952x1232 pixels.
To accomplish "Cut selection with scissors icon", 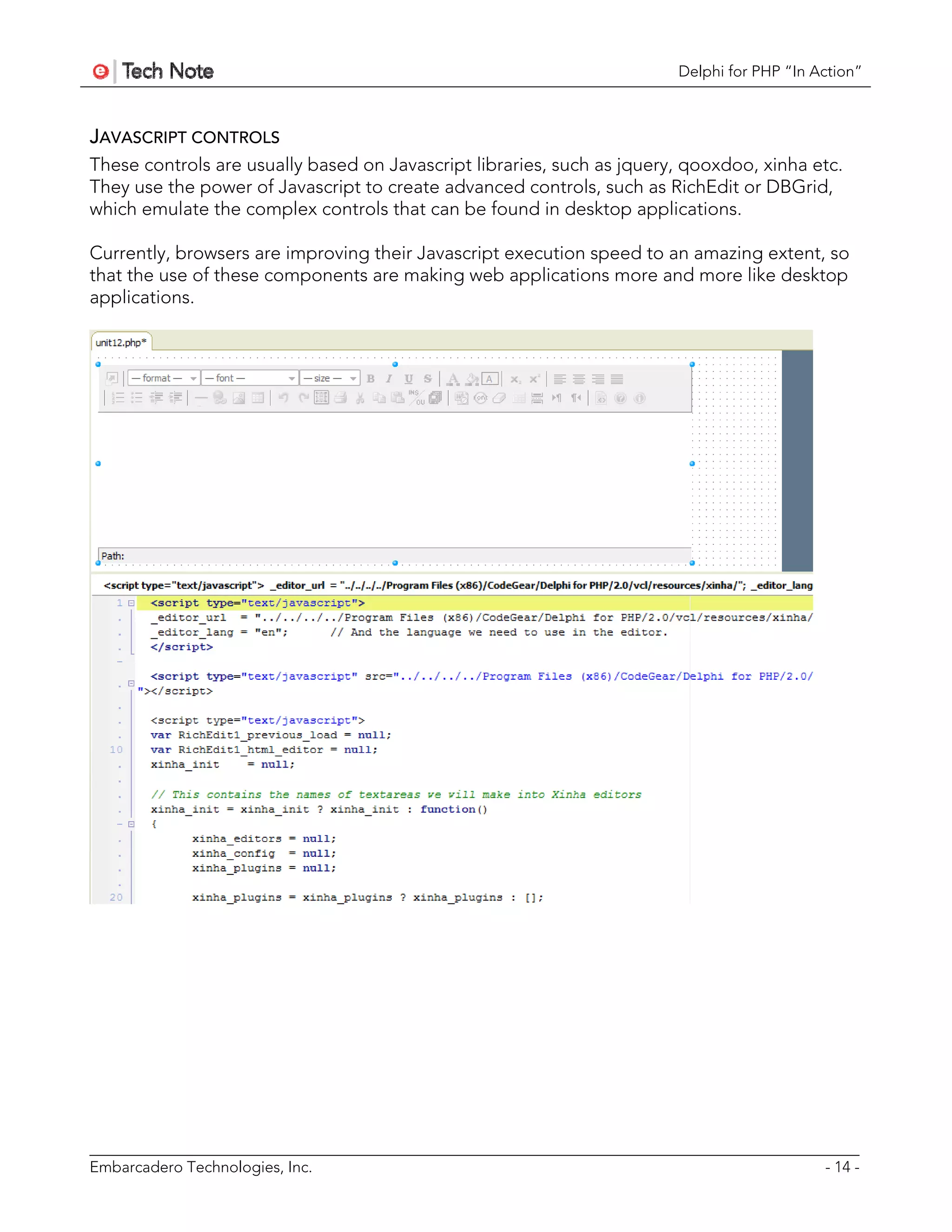I will (x=360, y=399).
